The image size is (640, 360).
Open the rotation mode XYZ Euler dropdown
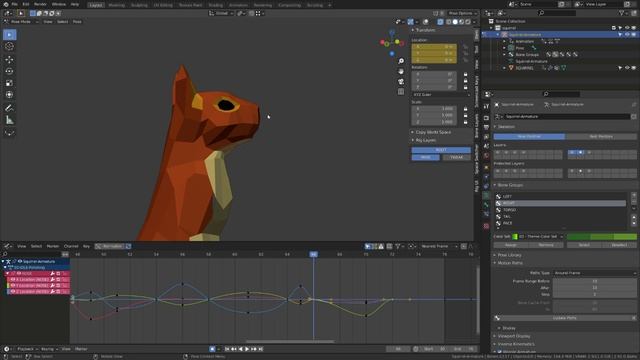tap(441, 94)
